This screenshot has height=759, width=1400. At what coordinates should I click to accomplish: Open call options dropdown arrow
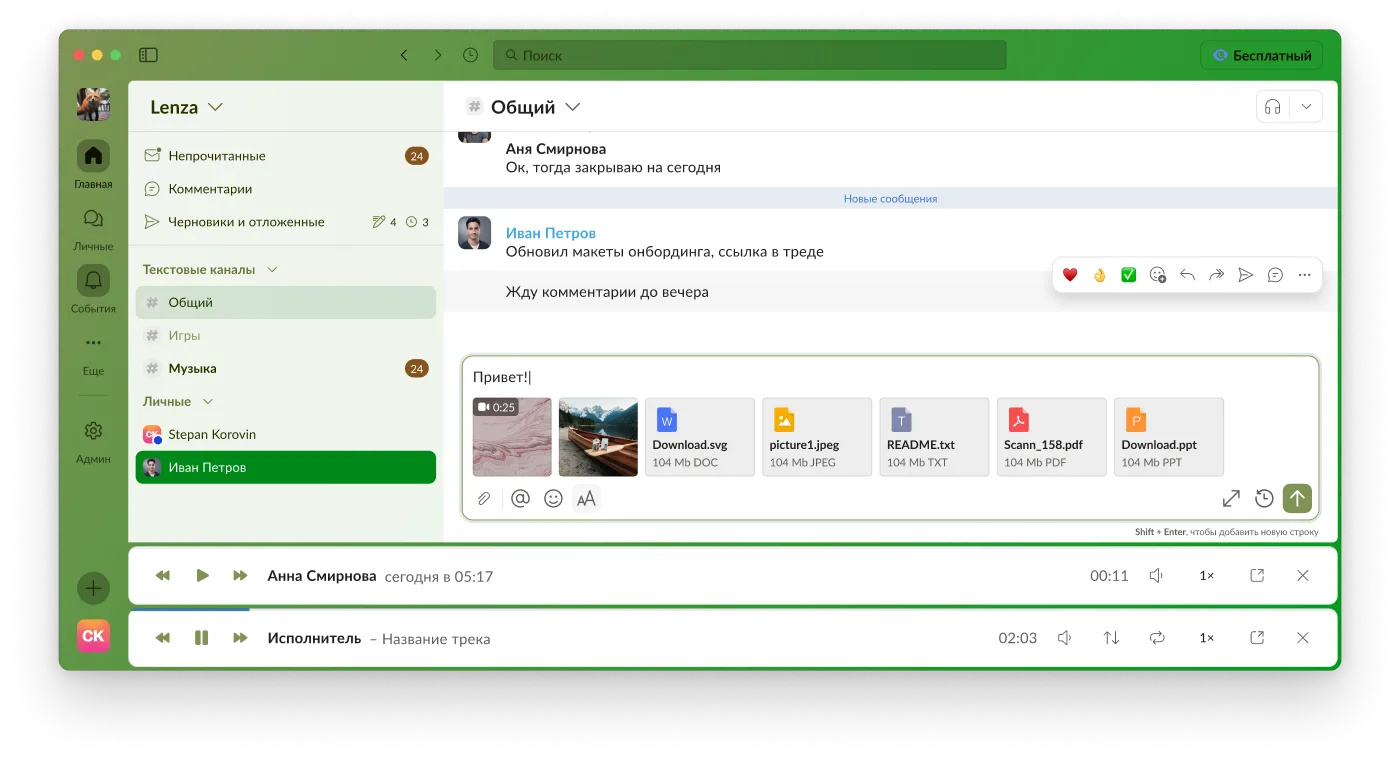coord(1306,107)
